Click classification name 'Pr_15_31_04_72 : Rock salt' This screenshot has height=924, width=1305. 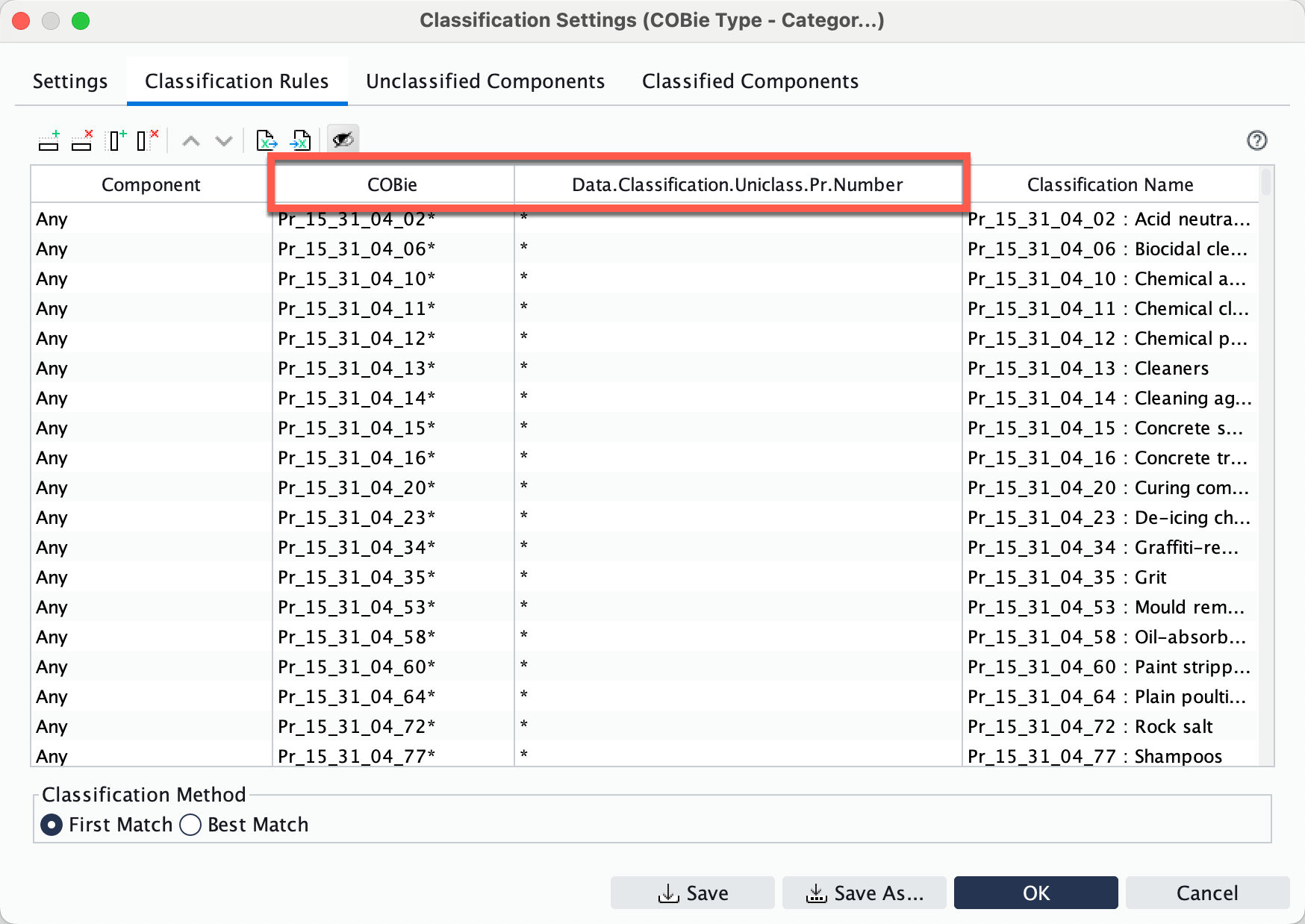tap(1111, 726)
